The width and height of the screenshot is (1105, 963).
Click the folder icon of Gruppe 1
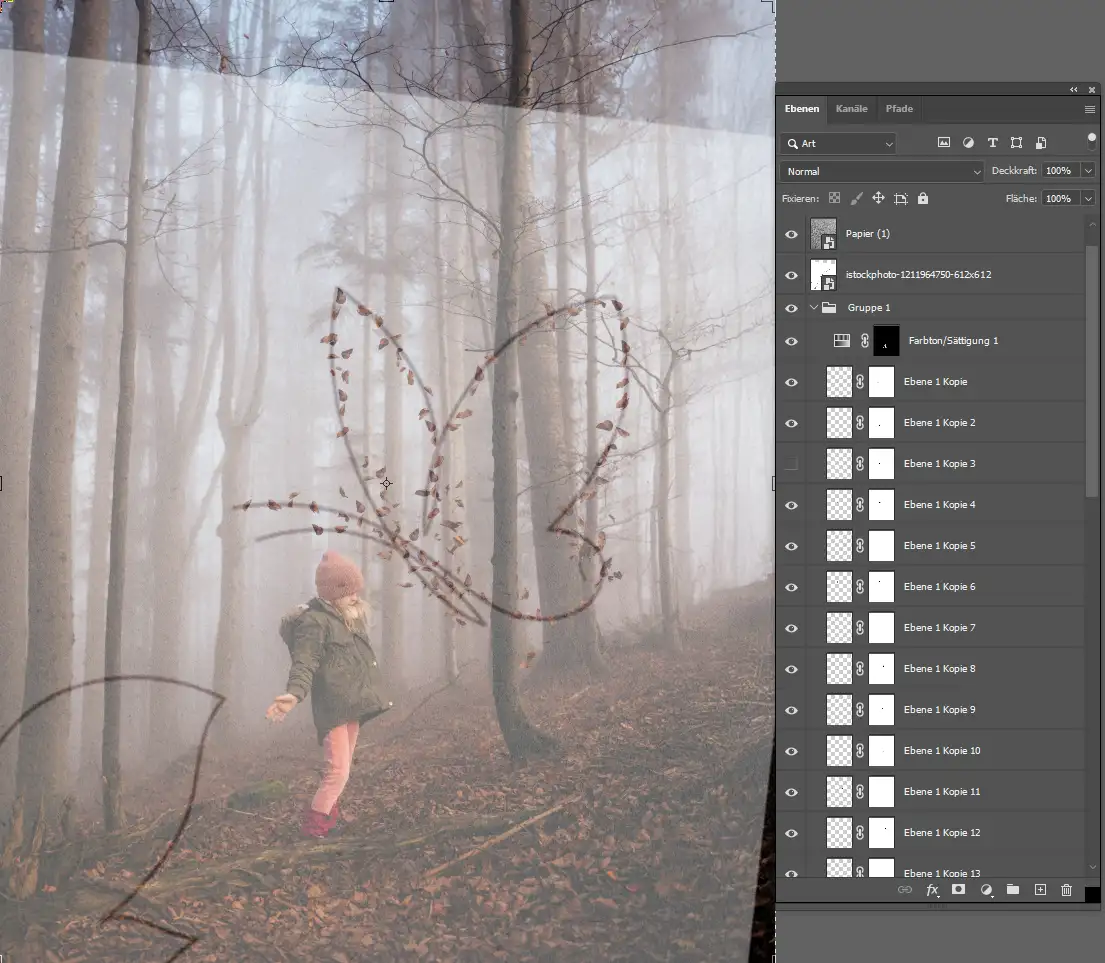[x=829, y=308]
